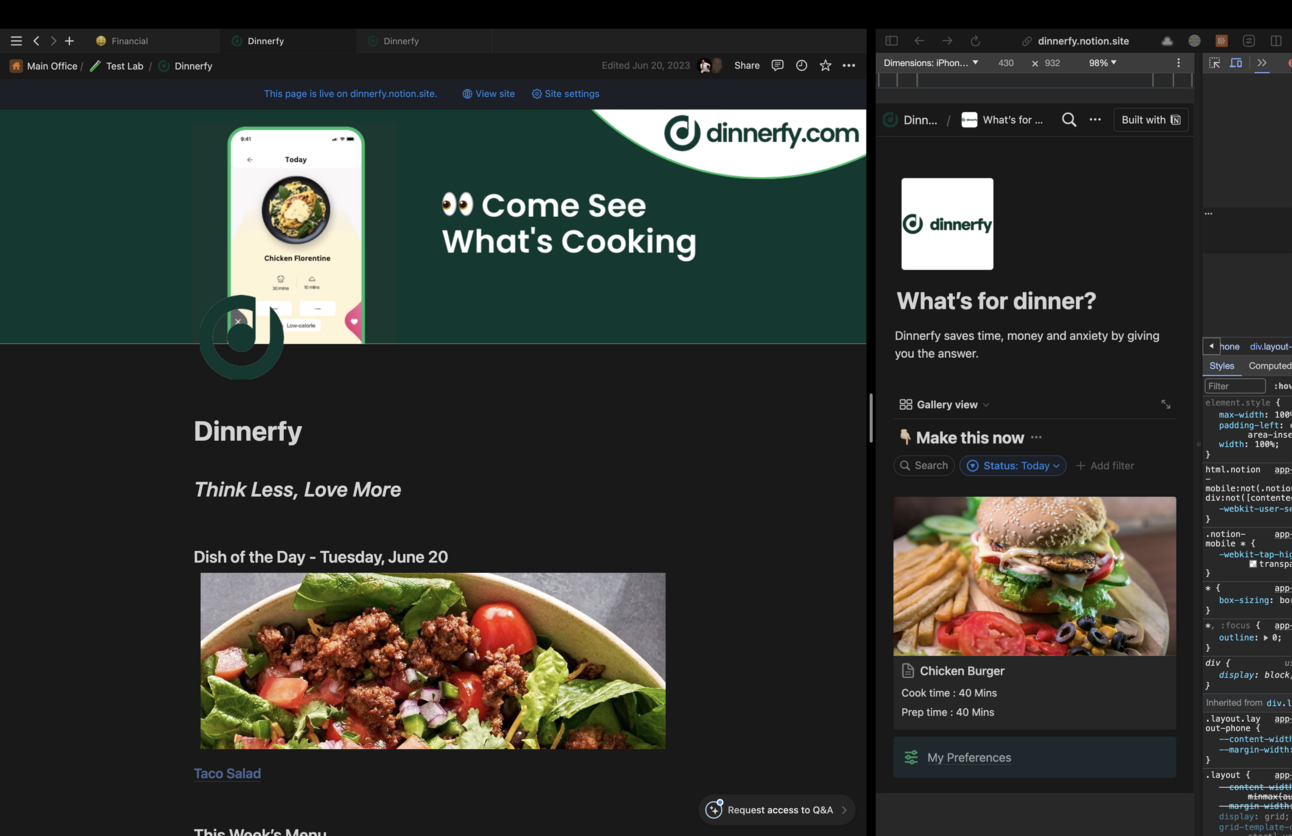Open the Gallery view dropdown

(x=945, y=405)
